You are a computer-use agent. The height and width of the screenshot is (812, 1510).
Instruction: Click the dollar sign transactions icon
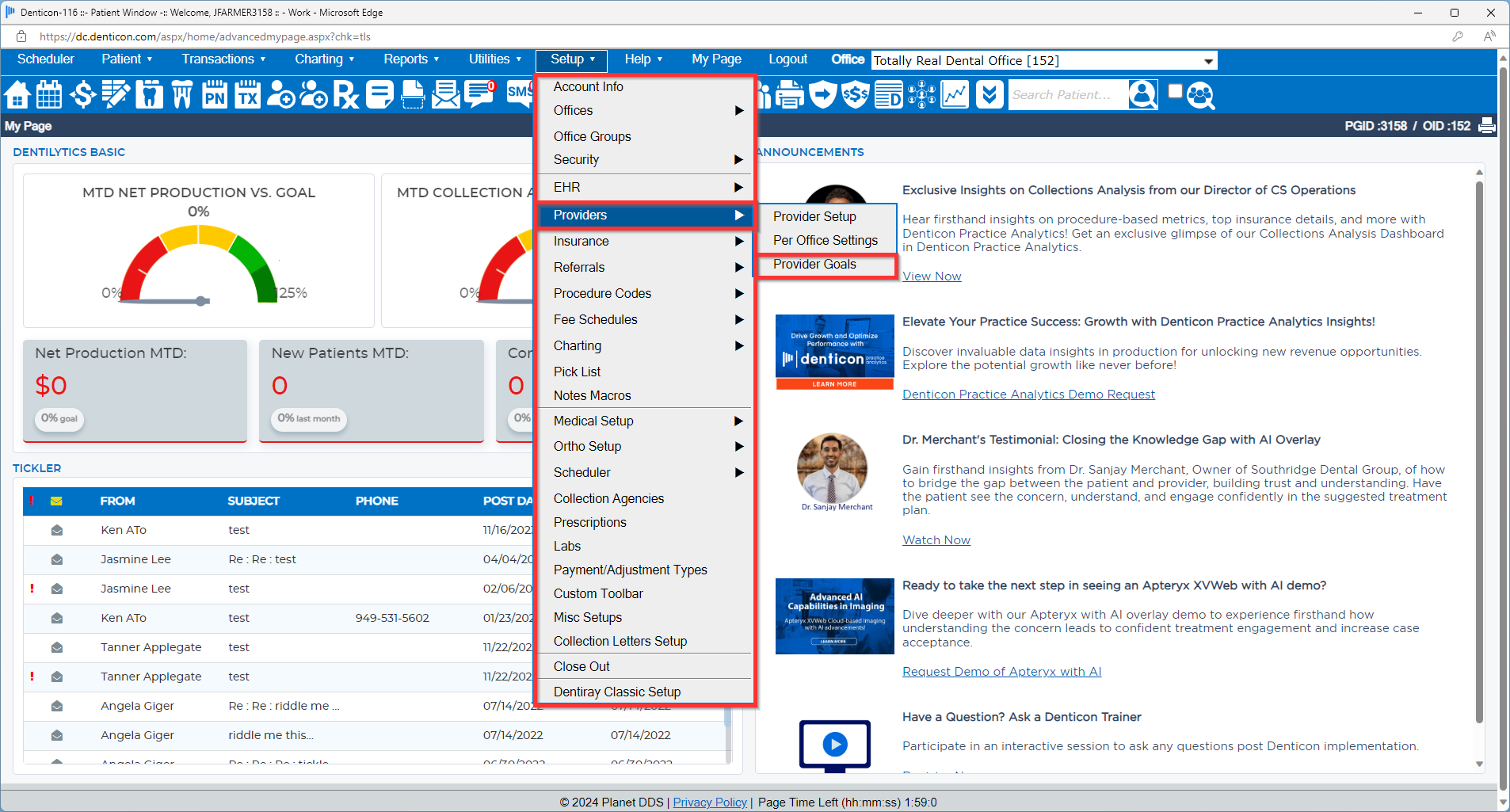(82, 95)
